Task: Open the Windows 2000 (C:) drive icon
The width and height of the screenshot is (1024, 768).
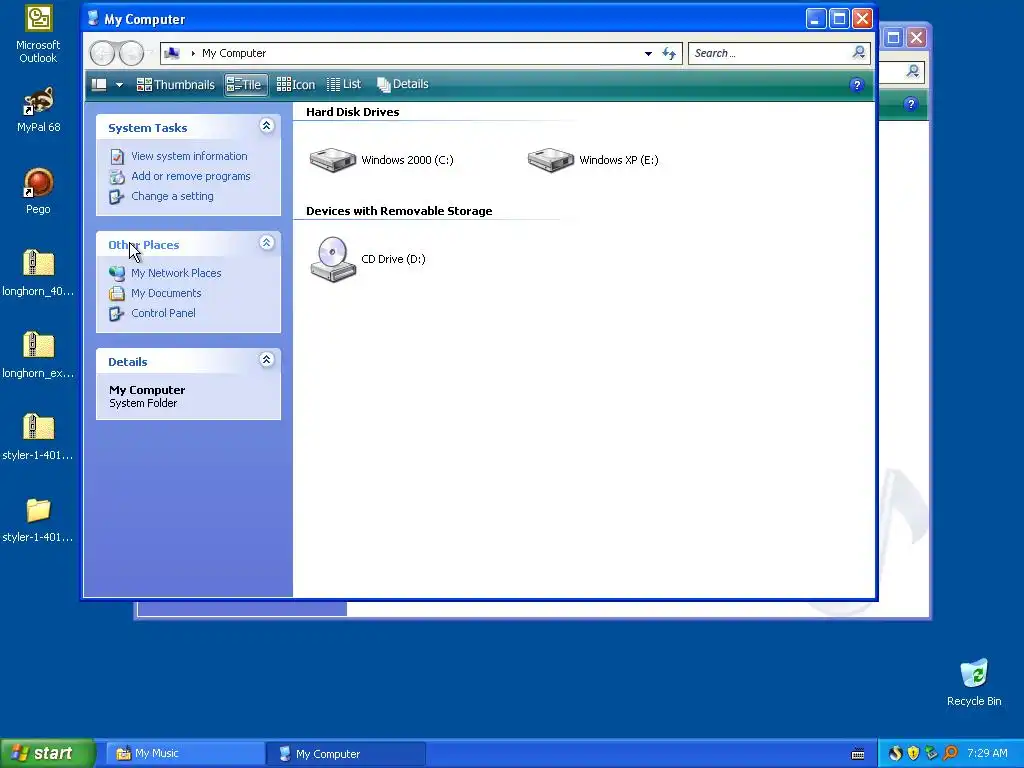Action: (332, 160)
